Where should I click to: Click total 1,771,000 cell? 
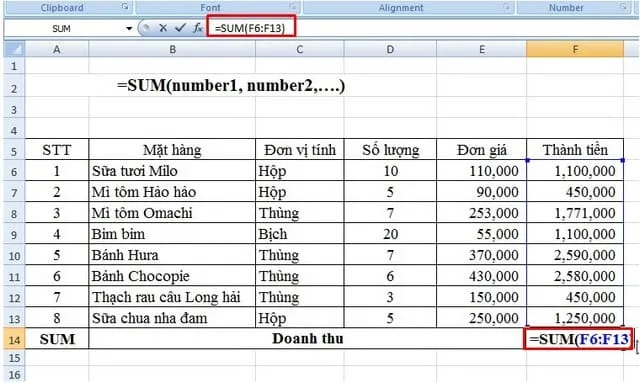pos(575,213)
